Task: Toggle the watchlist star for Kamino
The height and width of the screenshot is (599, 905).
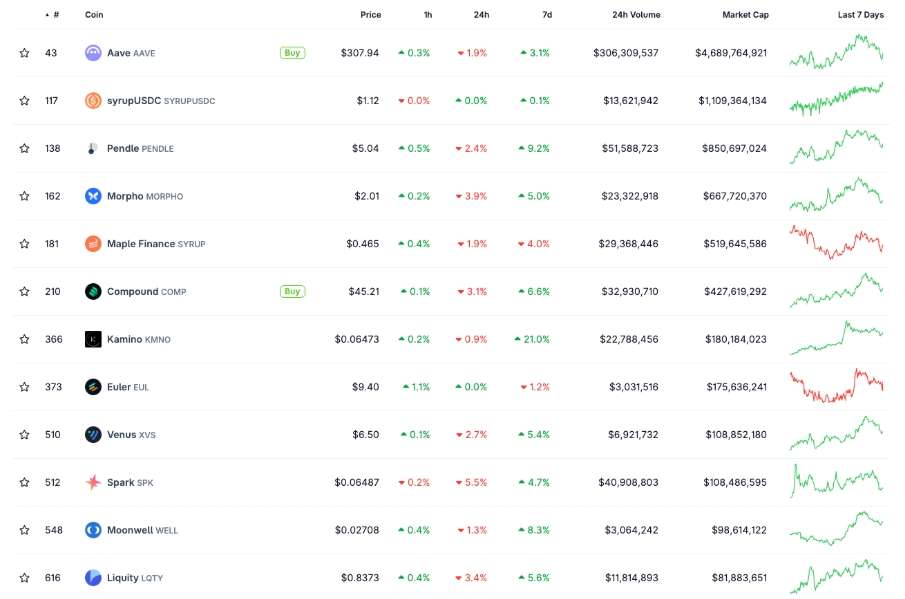Action: [24, 338]
